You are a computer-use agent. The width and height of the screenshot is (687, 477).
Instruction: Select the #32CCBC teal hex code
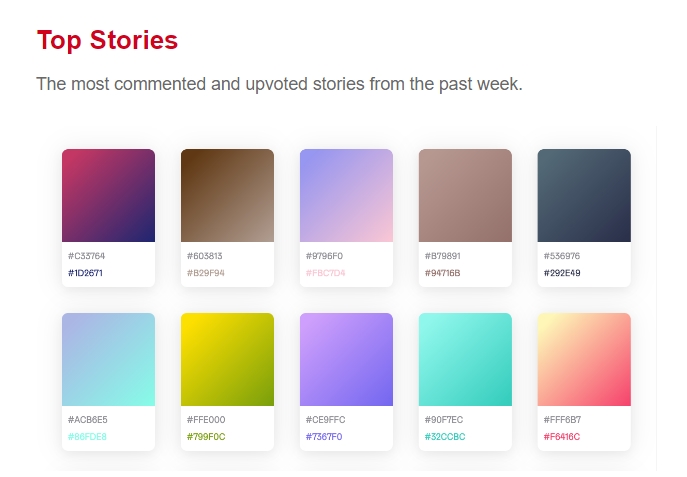[x=445, y=436]
